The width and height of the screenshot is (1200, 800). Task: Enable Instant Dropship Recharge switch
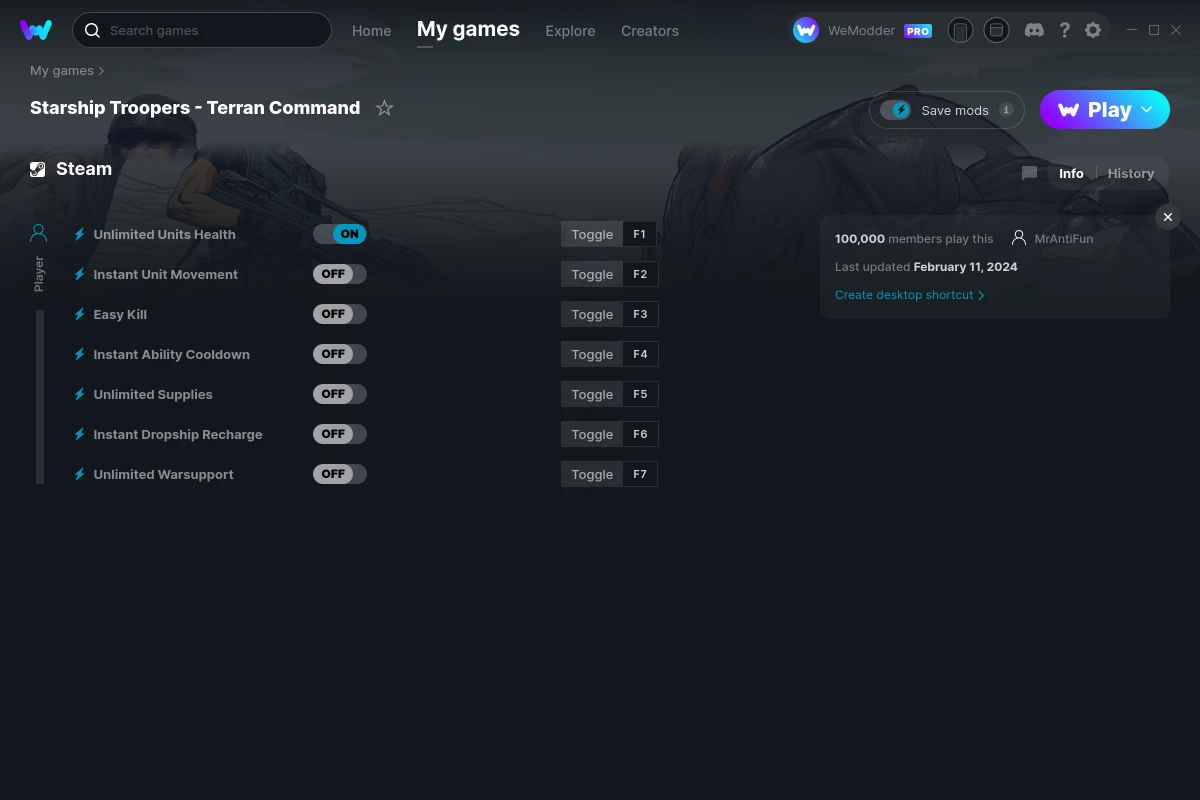click(340, 434)
